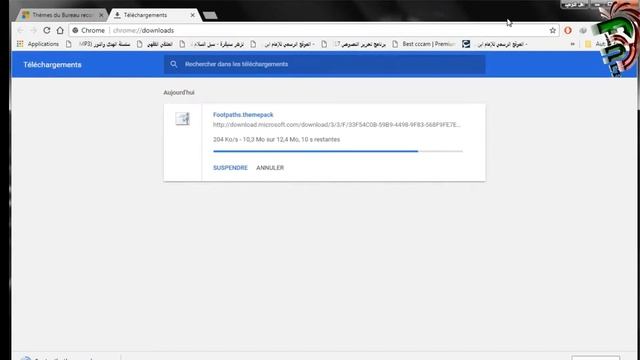The width and height of the screenshot is (640, 360).
Task: Open the MP3 Arabic bookmark
Action: click(x=98, y=44)
